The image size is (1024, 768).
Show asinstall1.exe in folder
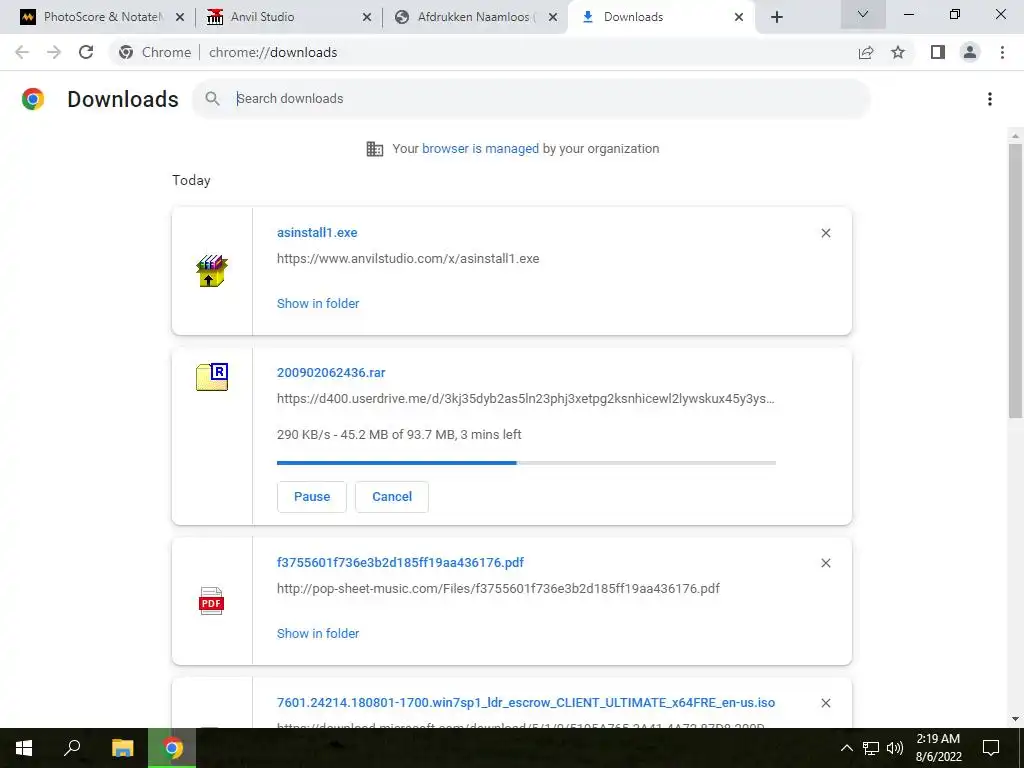point(318,304)
